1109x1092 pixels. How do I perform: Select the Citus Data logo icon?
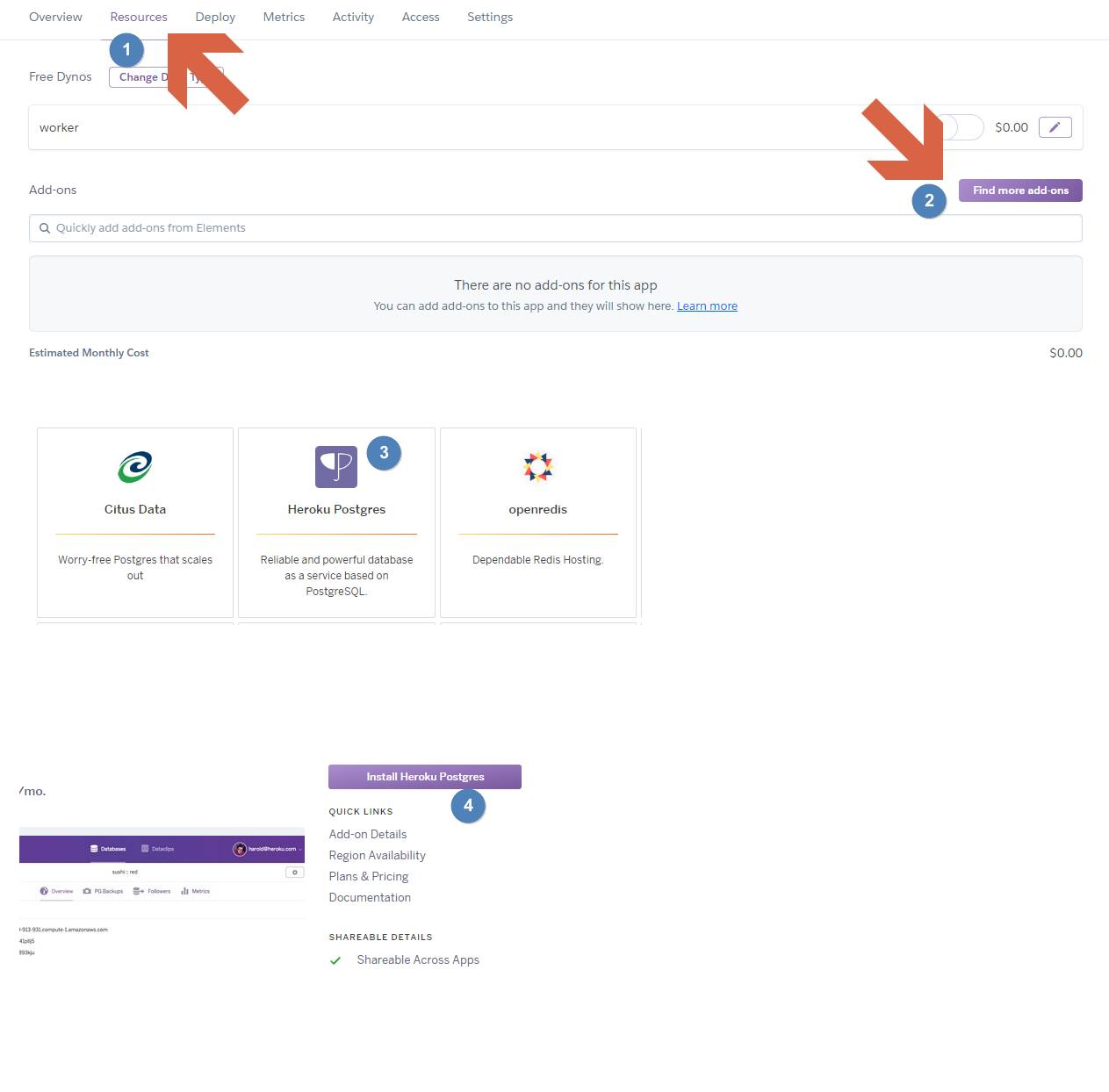[x=135, y=467]
